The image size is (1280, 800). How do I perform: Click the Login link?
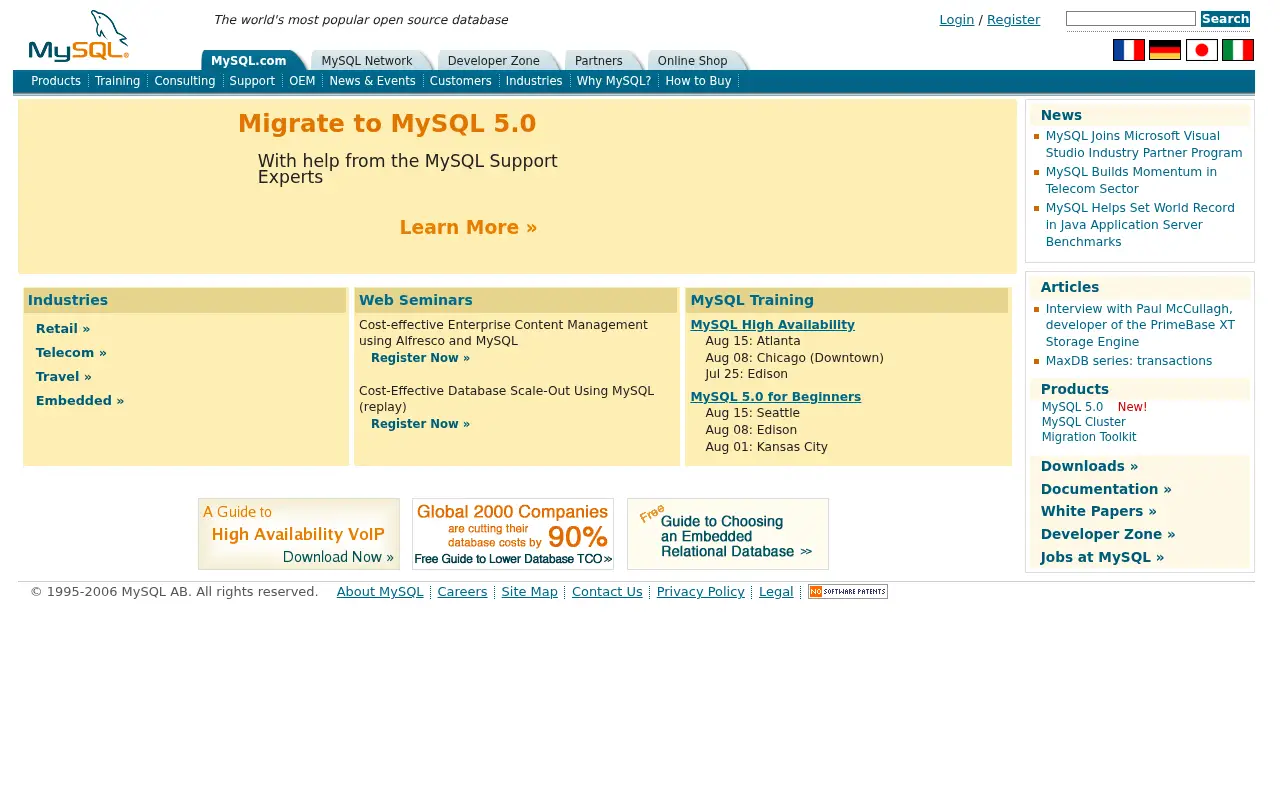click(957, 20)
